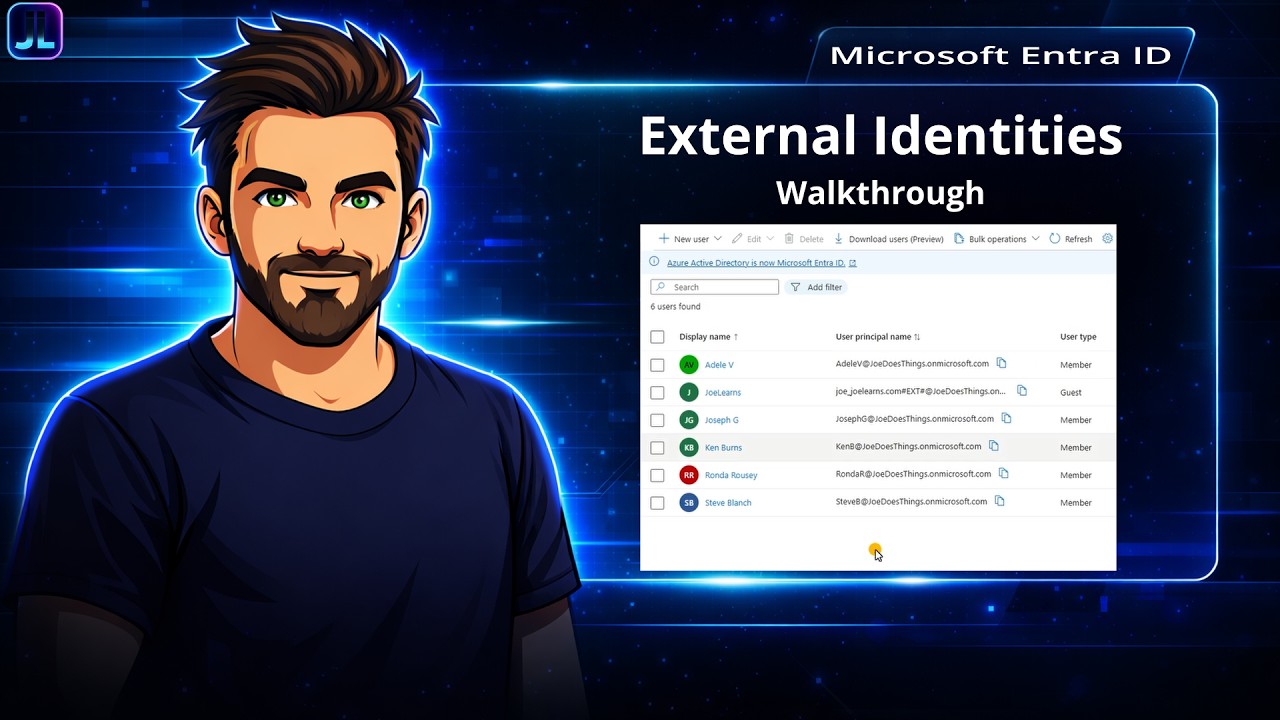
Task: Click the search magnifier icon
Action: [x=661, y=287]
